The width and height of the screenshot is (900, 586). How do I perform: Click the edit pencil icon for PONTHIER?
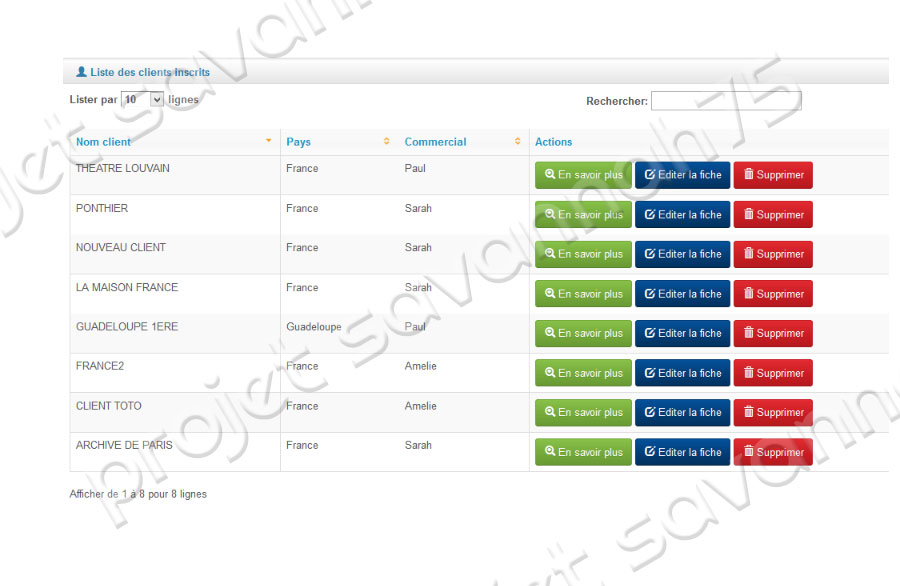(x=650, y=215)
